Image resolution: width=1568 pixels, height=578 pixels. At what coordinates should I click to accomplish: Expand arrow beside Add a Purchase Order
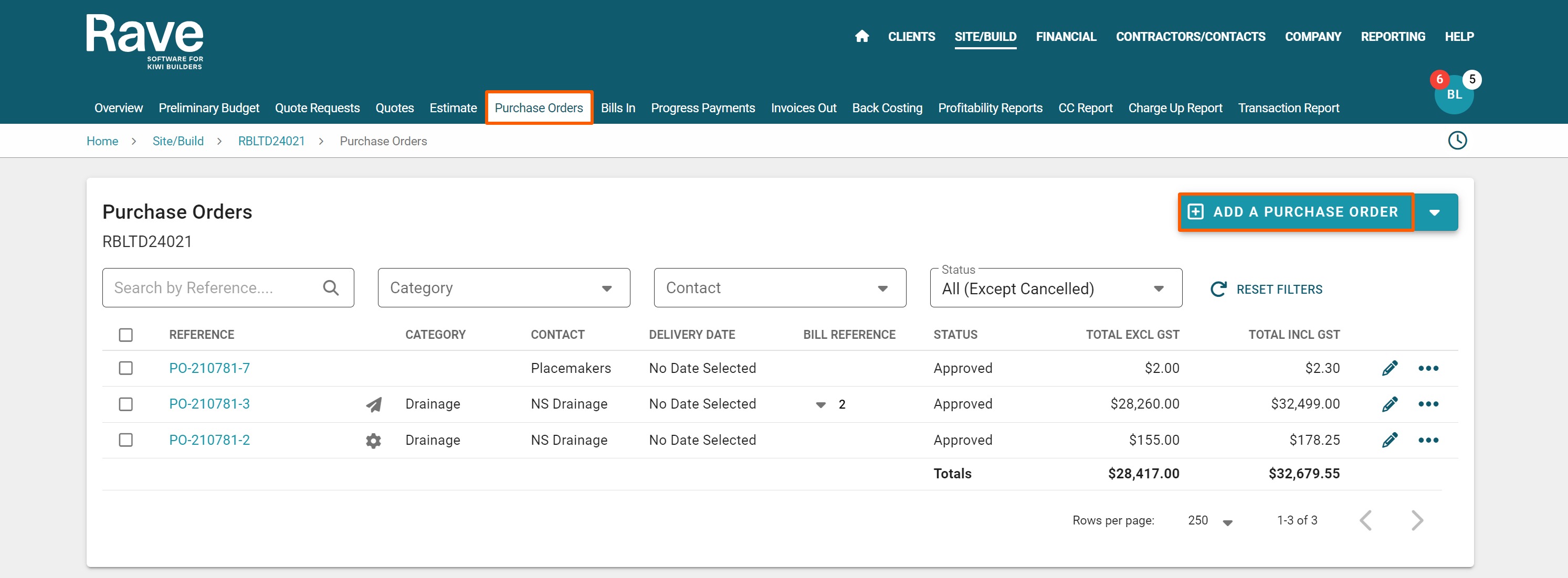pyautogui.click(x=1435, y=212)
